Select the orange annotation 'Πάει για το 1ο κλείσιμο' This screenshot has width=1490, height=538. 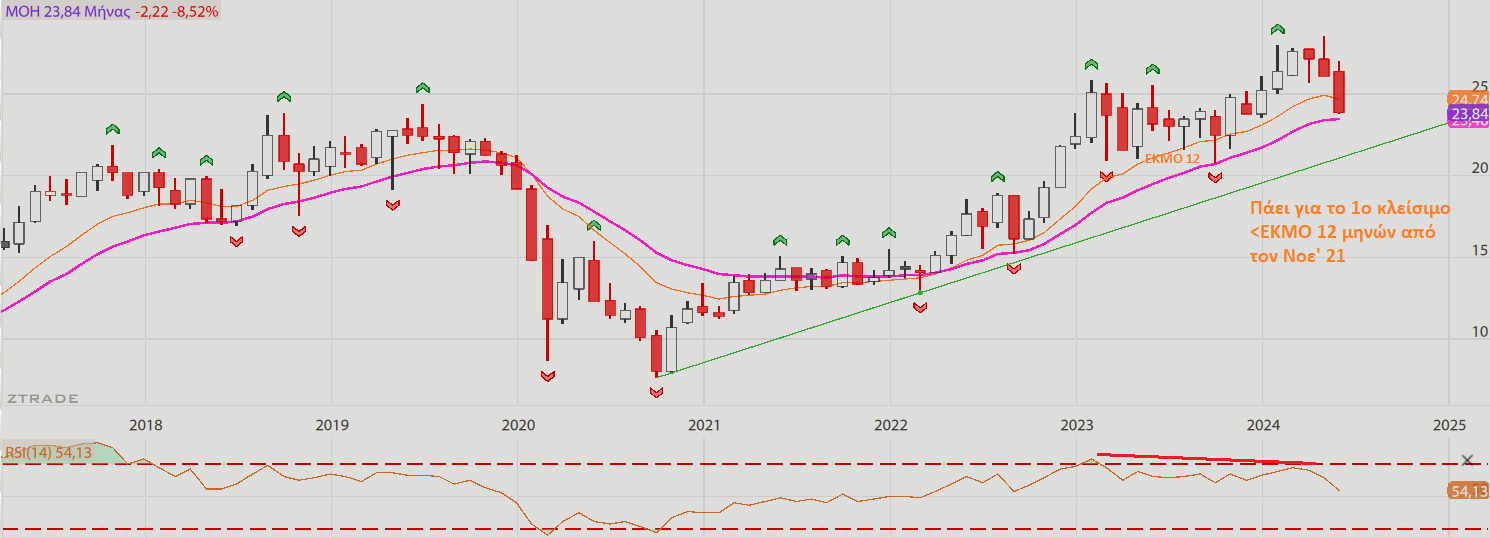click(1350, 210)
